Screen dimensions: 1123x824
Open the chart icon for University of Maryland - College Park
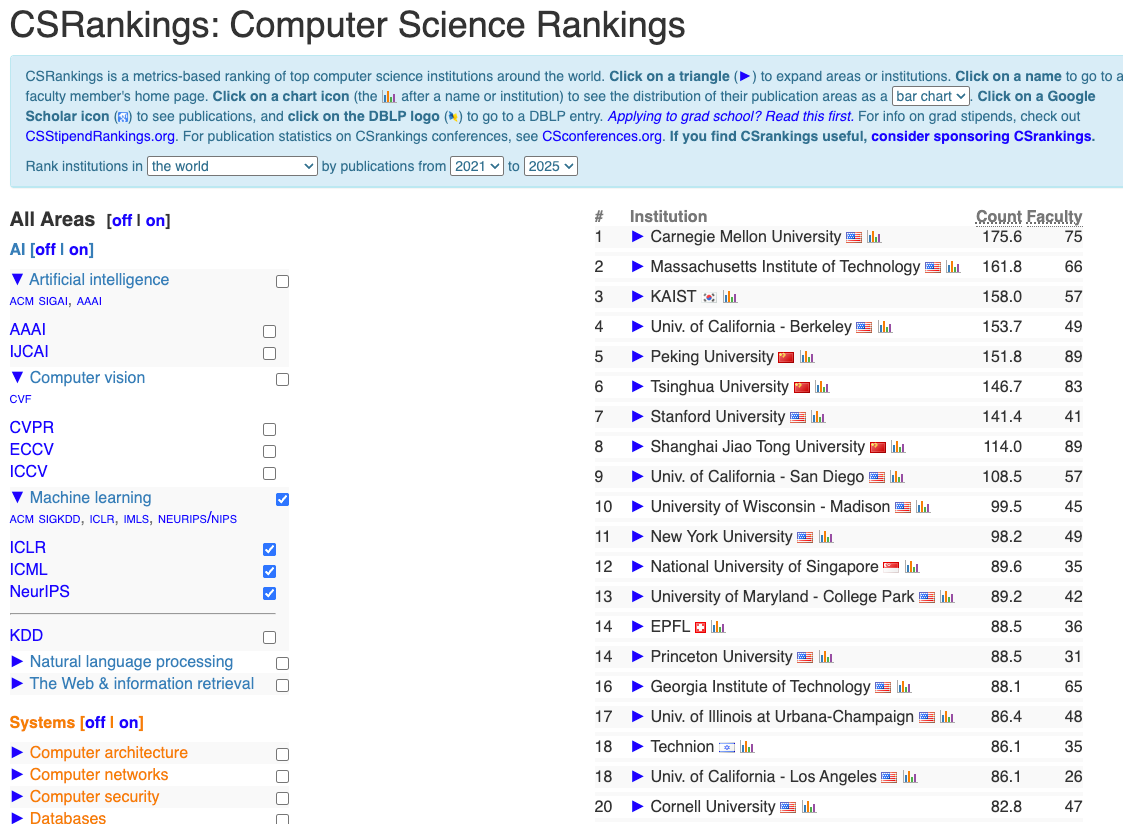click(x=948, y=597)
